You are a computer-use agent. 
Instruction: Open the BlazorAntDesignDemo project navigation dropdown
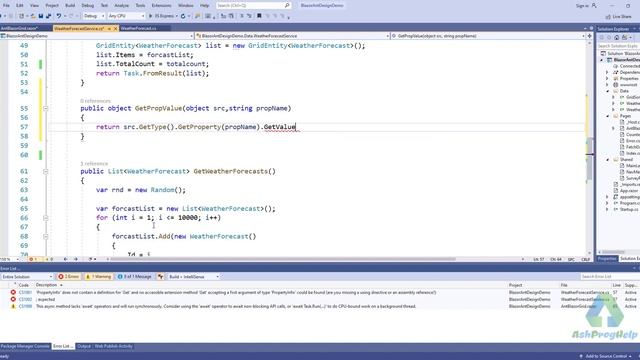(97, 36)
